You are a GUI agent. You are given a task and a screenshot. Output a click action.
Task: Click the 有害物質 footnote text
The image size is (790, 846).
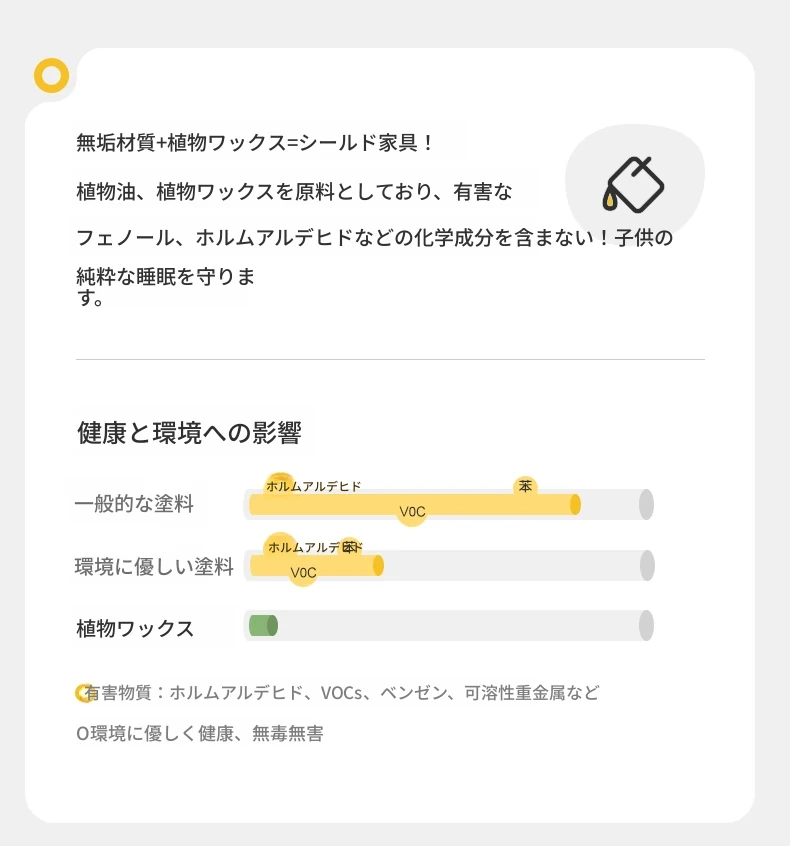[342, 693]
